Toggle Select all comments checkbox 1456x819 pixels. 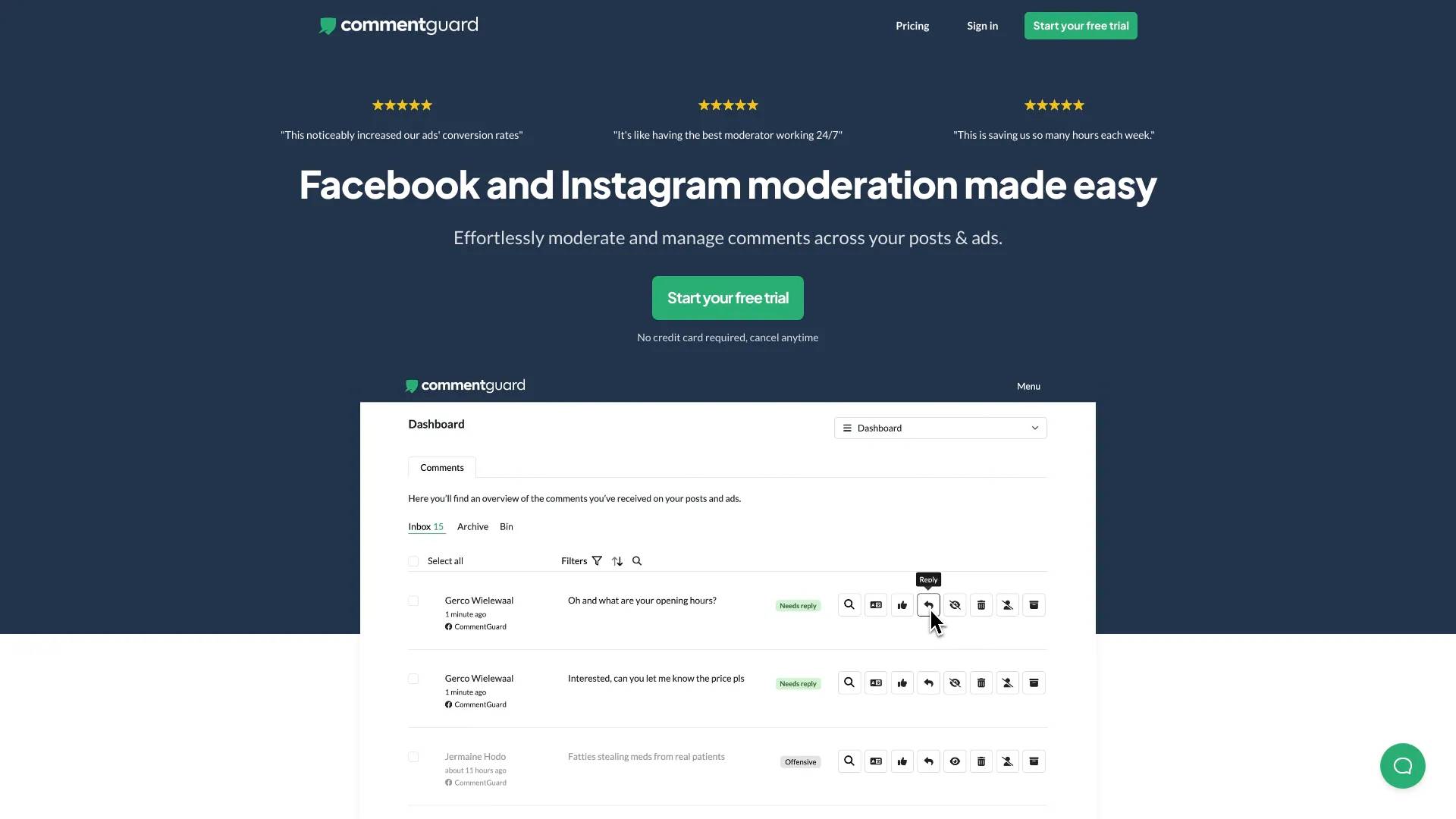pos(413,561)
